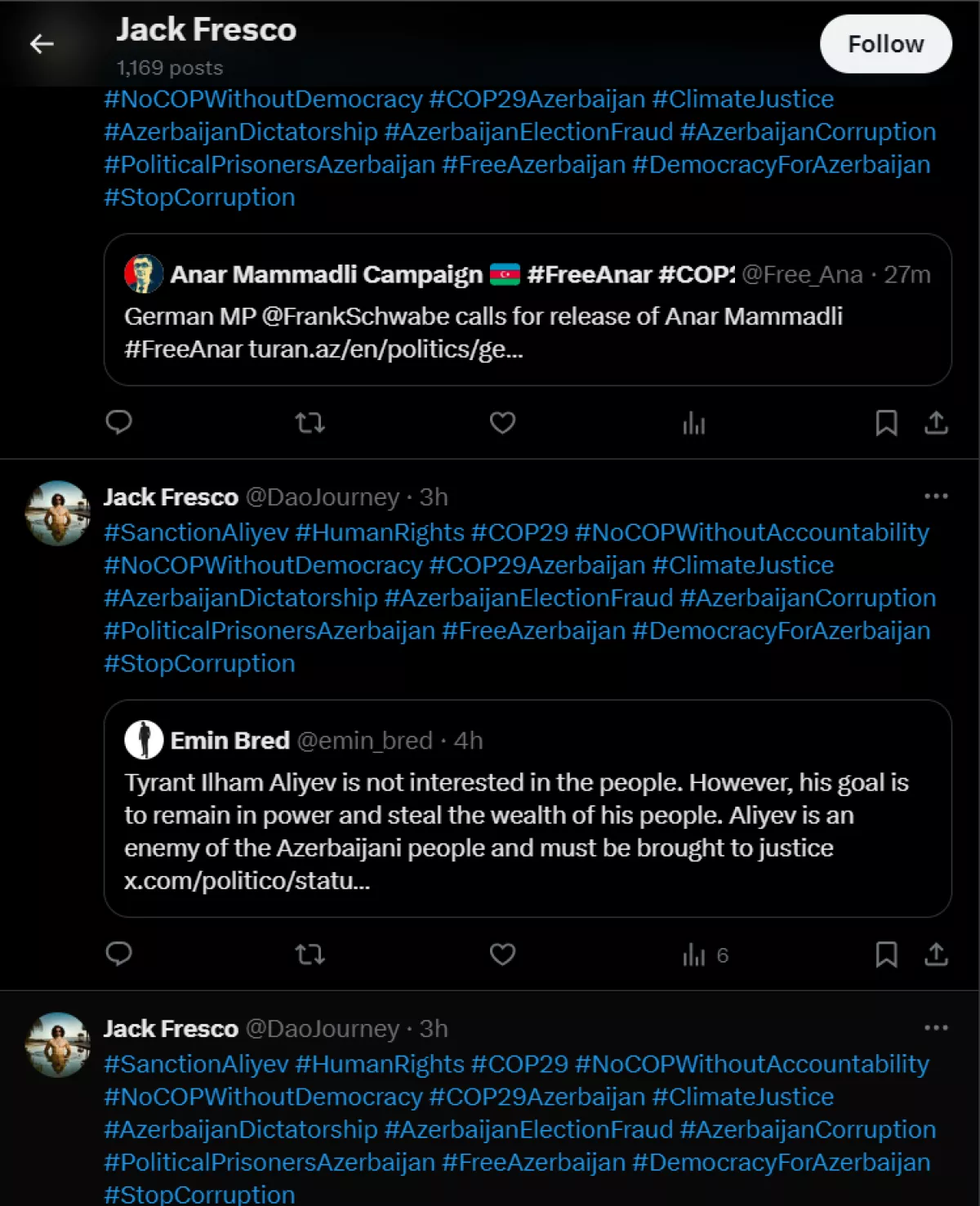
Task: Click the back arrow in the header
Action: coord(42,44)
